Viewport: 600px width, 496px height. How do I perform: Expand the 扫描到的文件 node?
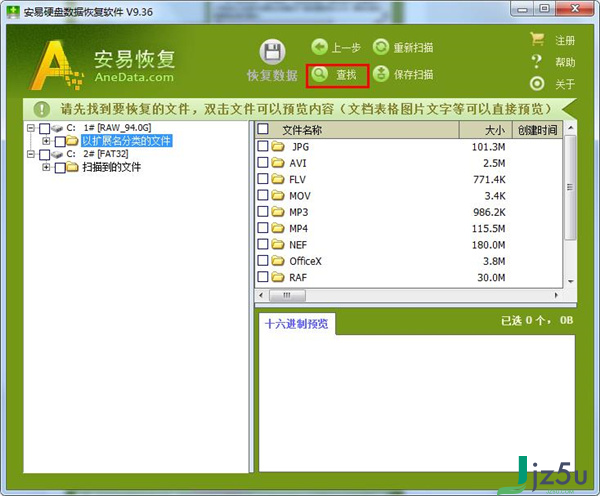(46, 167)
